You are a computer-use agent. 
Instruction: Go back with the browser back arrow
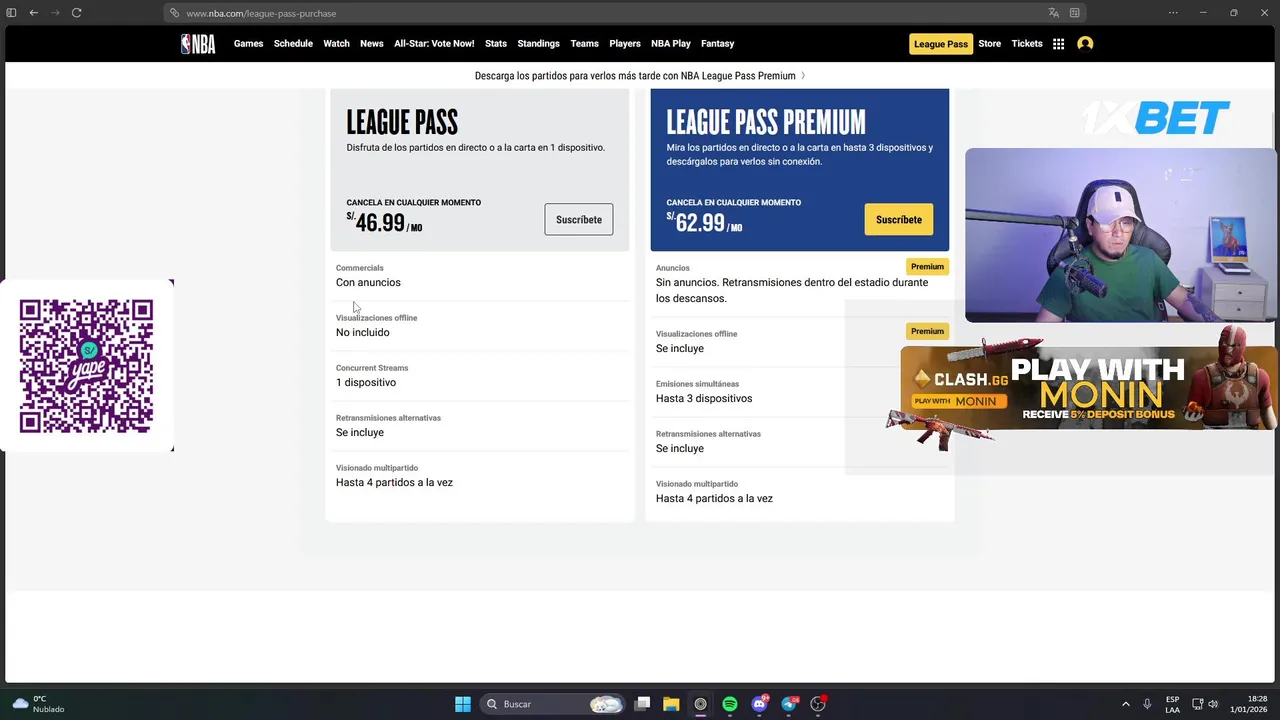coord(34,13)
